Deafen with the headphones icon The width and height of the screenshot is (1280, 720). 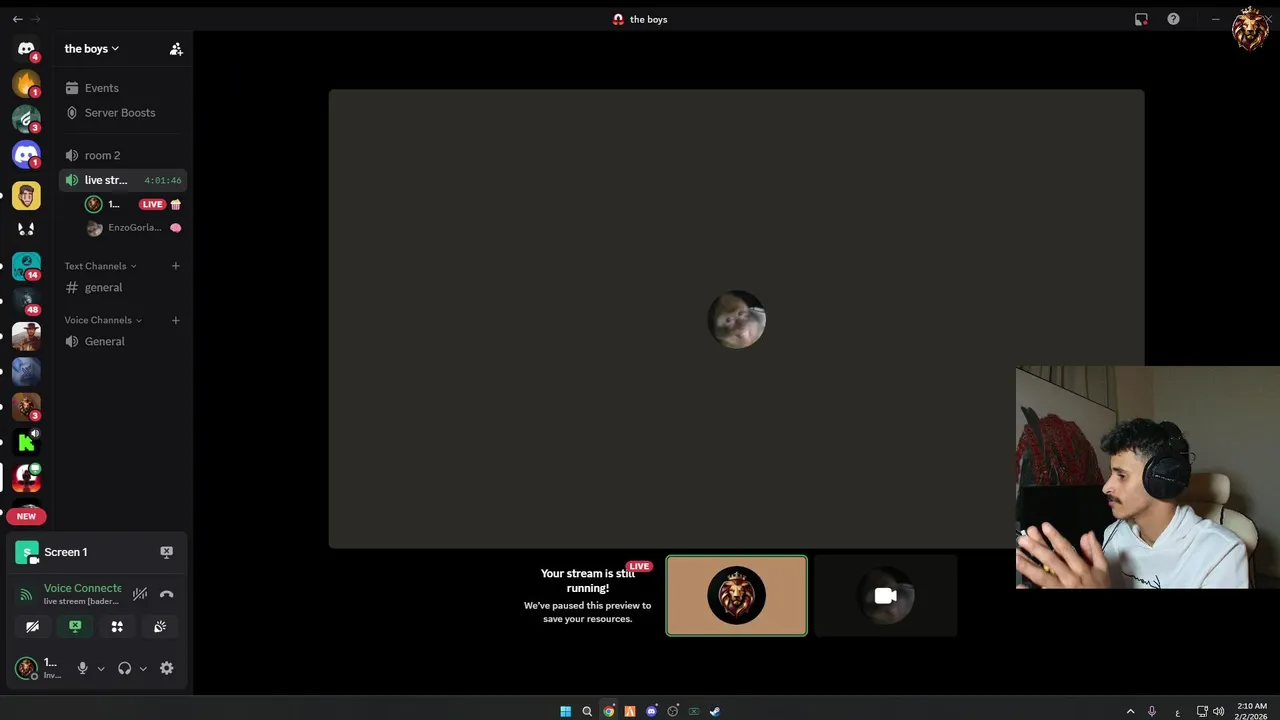point(125,668)
